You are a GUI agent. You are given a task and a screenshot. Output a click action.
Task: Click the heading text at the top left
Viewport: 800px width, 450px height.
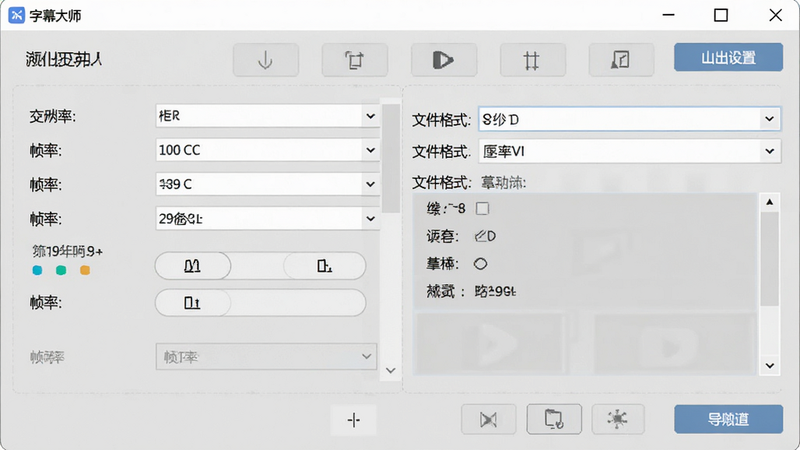tap(64, 60)
